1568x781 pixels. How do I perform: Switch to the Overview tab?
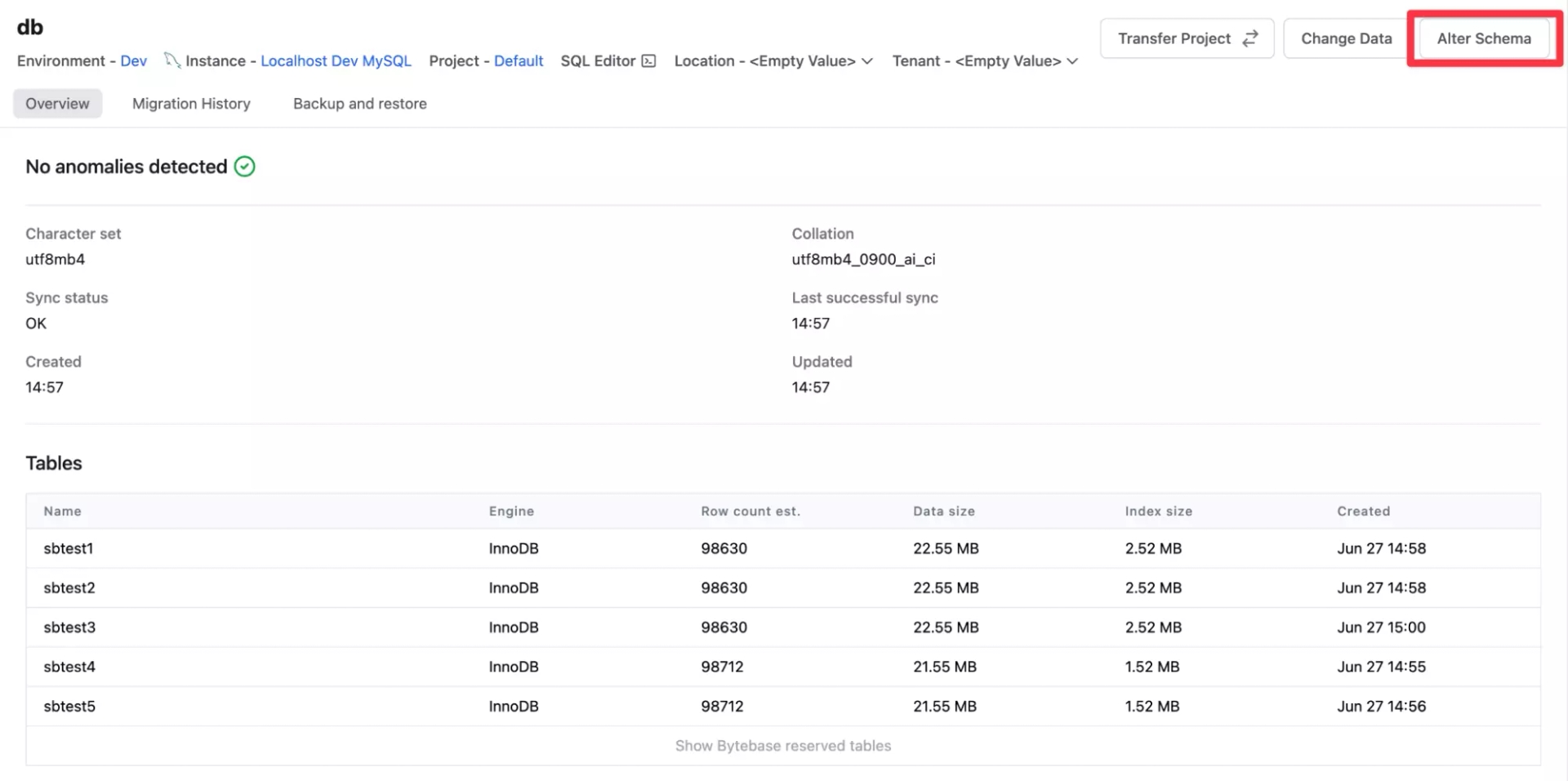tap(57, 104)
